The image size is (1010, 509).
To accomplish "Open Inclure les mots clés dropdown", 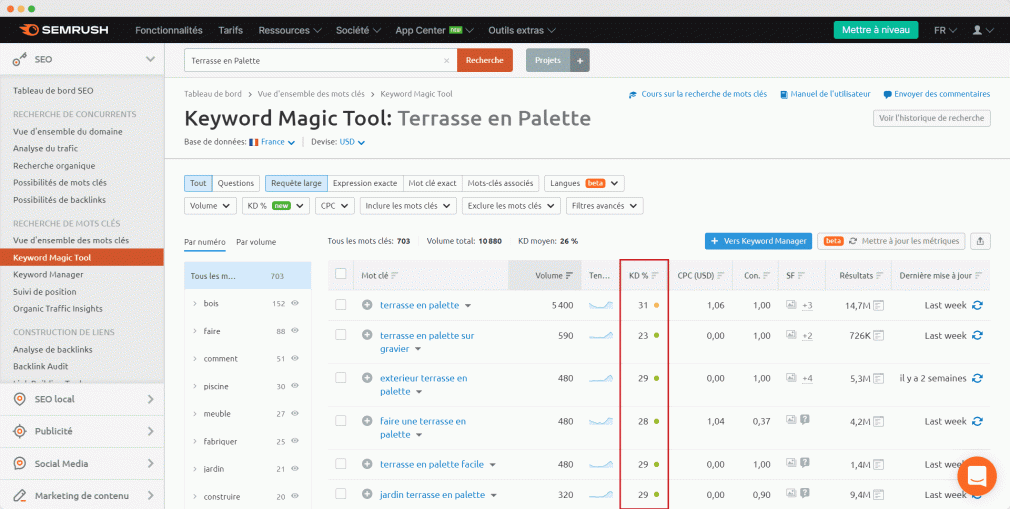I will 408,206.
